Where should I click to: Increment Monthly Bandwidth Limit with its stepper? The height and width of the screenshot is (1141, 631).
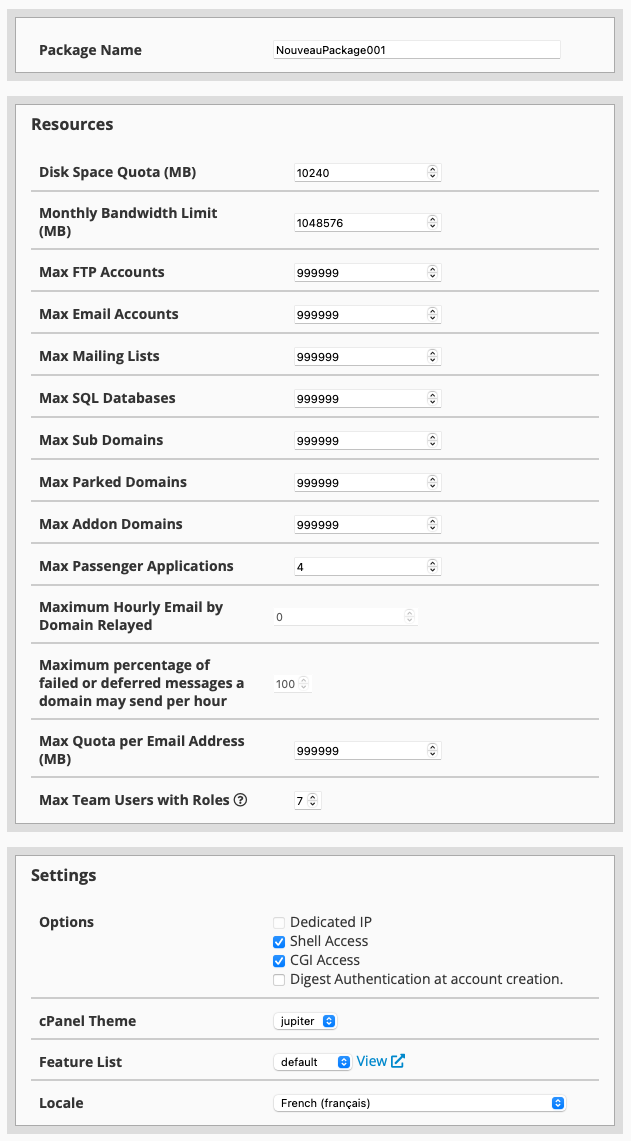[x=432, y=218]
